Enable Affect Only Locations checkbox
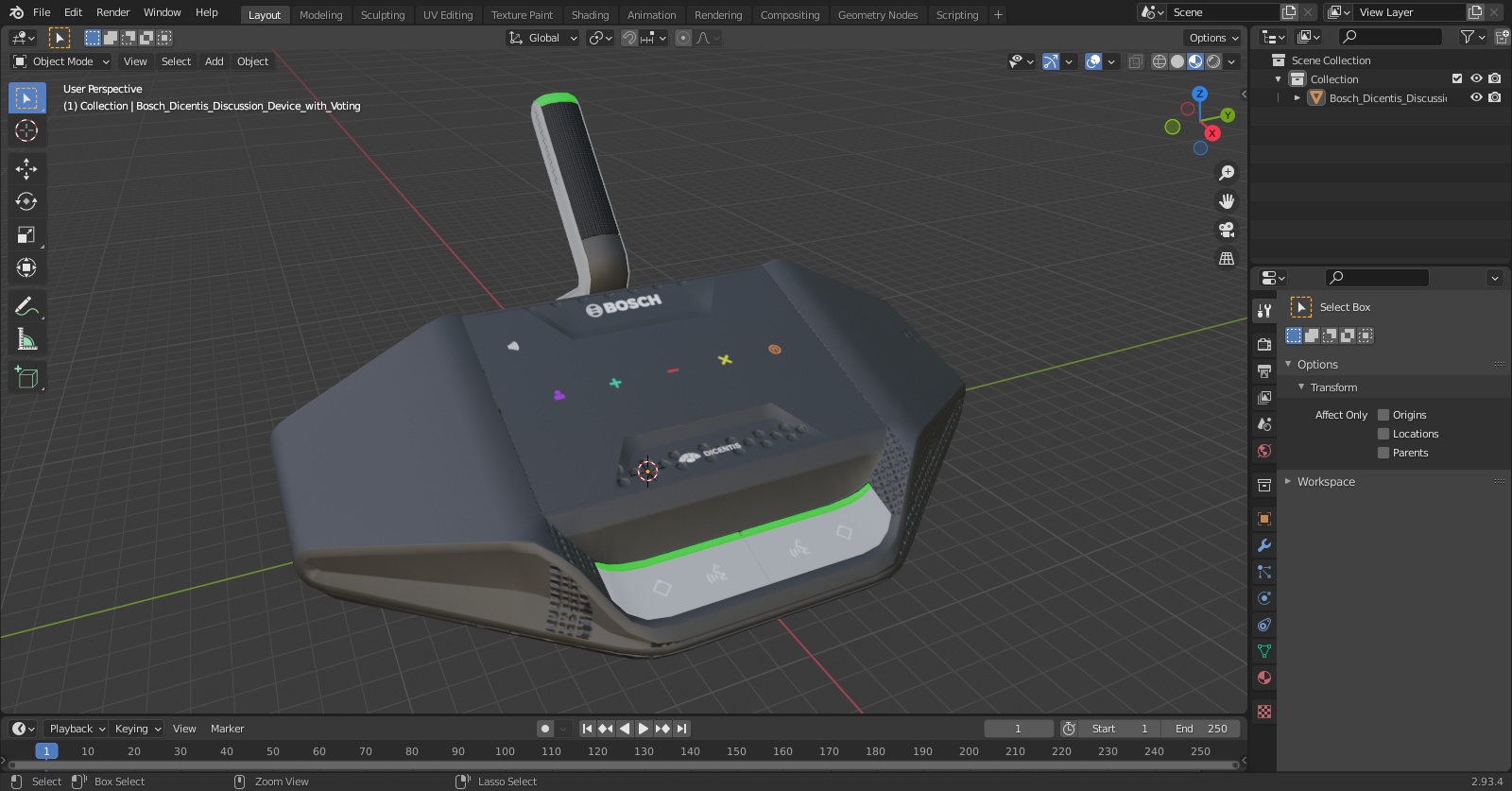This screenshot has height=791, width=1512. 1383,434
